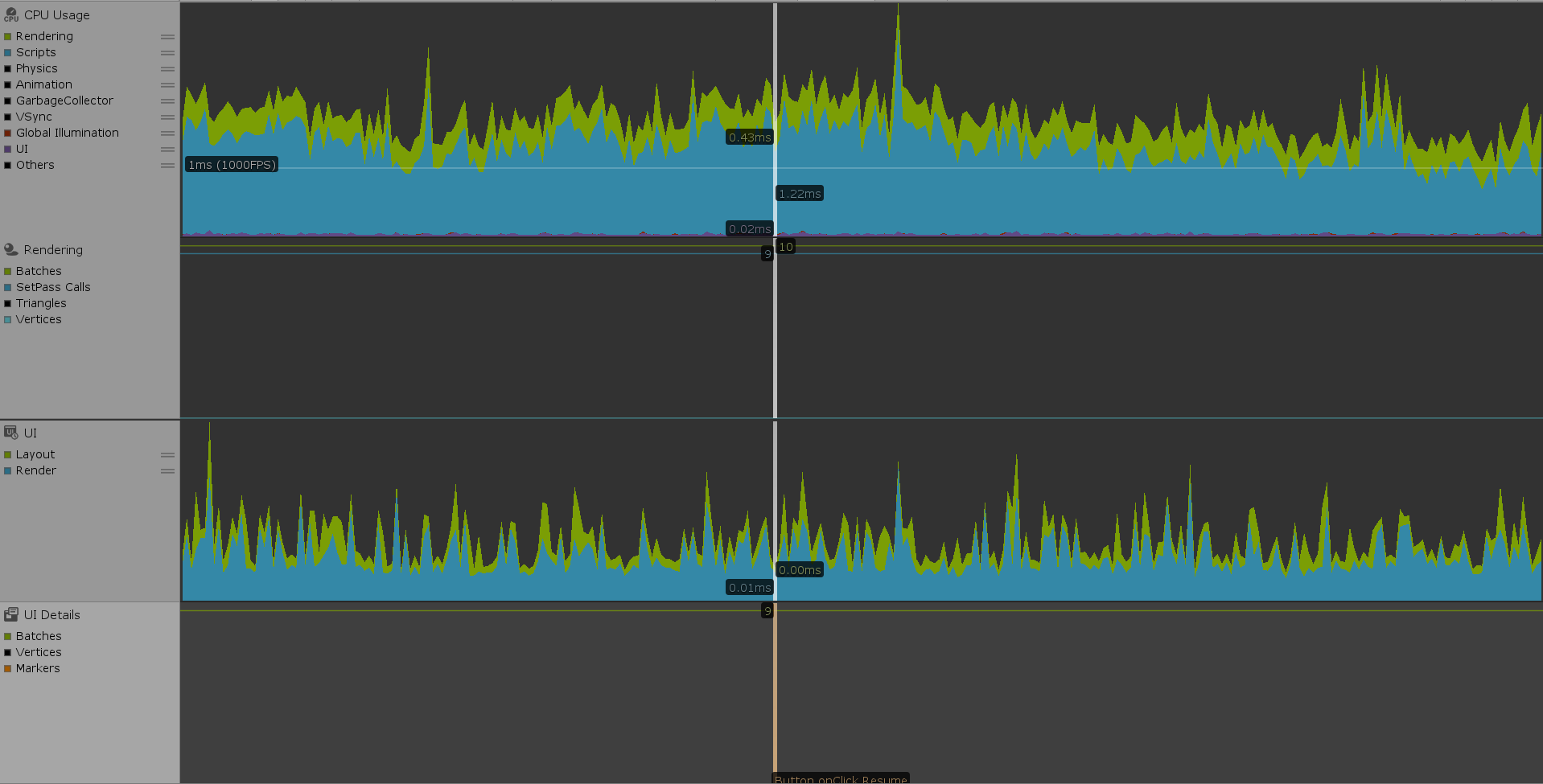The image size is (1543, 784).
Task: Click the Button.onClick Resume marker label
Action: pos(841,778)
